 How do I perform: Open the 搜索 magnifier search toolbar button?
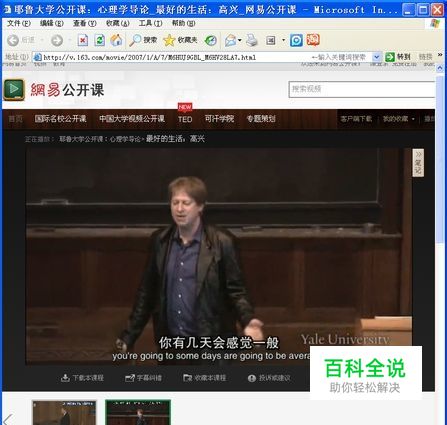pyautogui.click(x=143, y=40)
